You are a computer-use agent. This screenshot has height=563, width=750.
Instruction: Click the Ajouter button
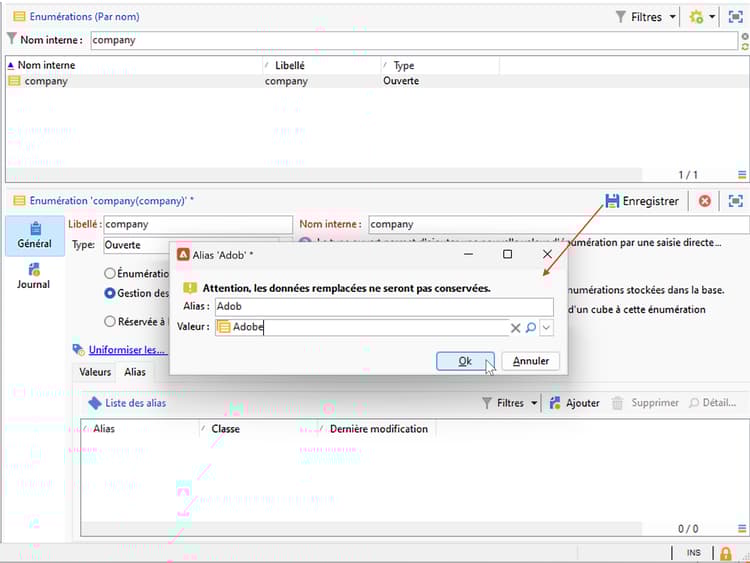click(x=575, y=403)
